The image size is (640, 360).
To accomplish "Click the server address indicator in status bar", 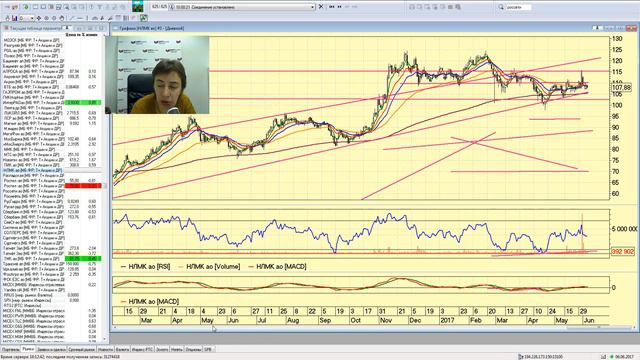I will coord(541,357).
